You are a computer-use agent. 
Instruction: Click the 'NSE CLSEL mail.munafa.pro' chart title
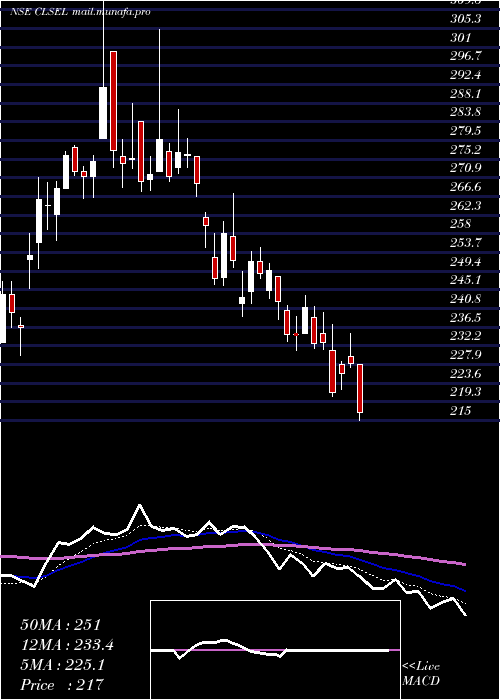click(80, 12)
